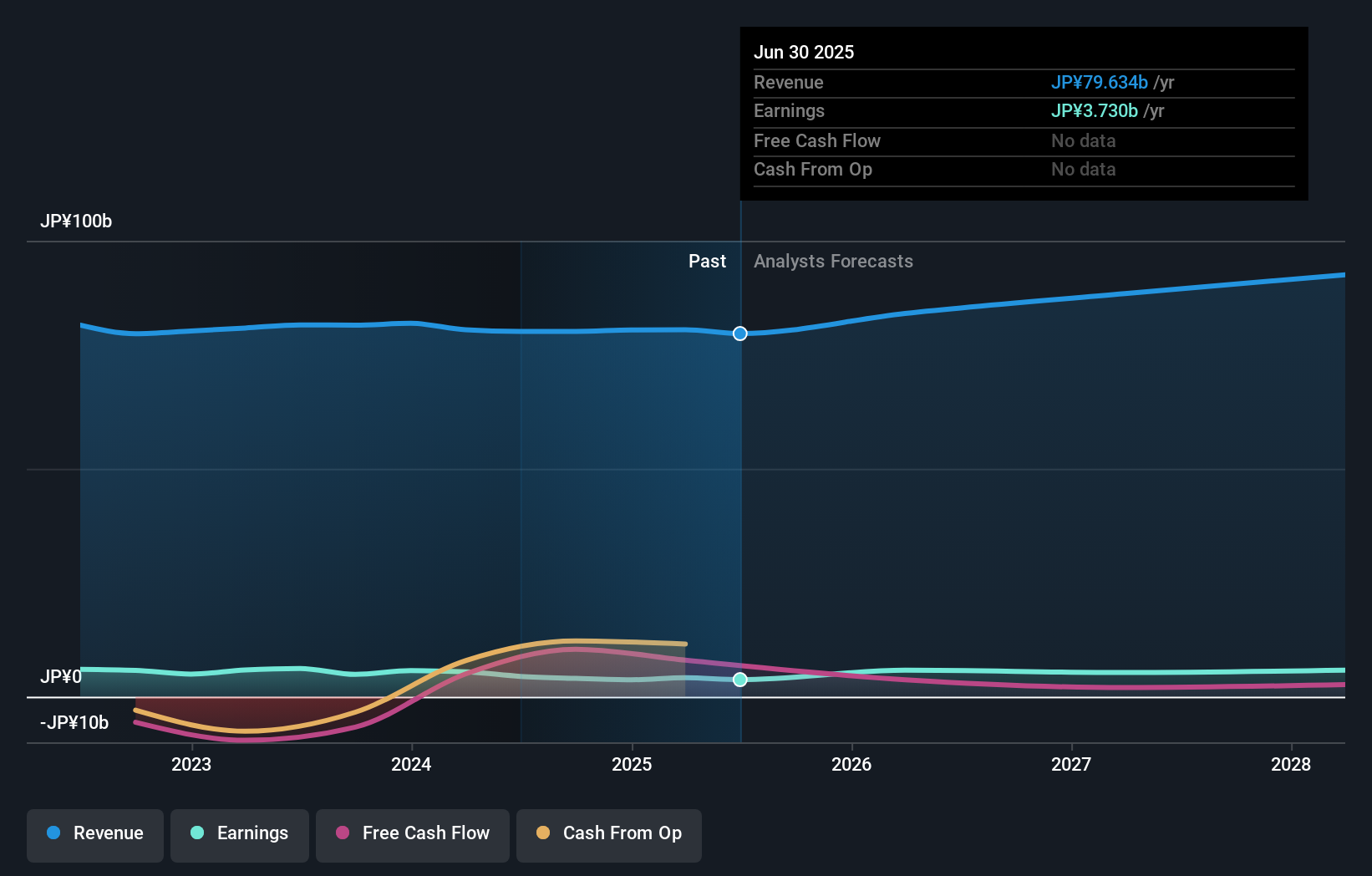
Task: Click the Analysts Forecasts label
Action: pyautogui.click(x=833, y=262)
